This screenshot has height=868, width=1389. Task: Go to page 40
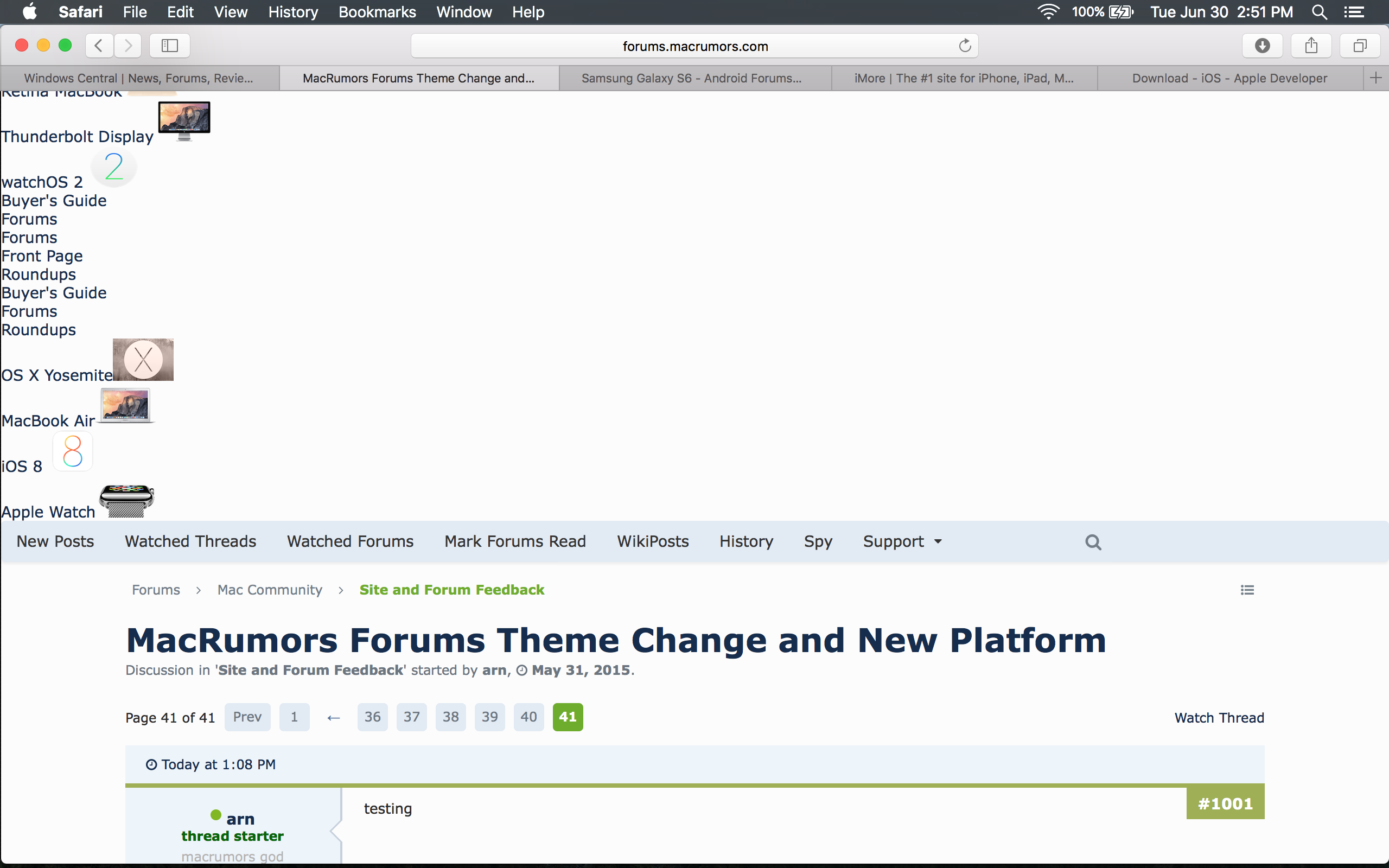tap(528, 717)
